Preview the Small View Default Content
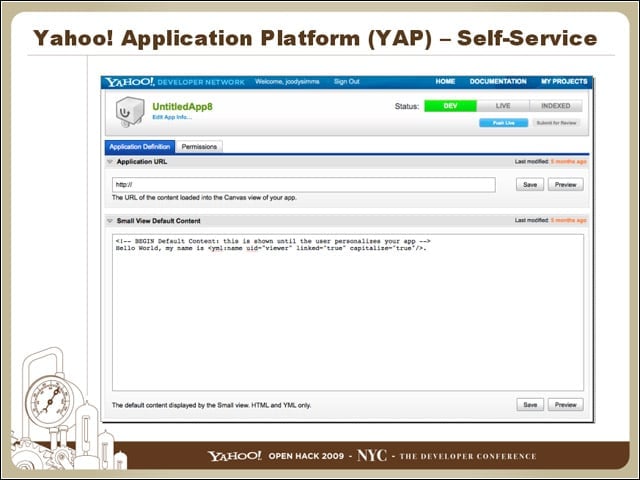This screenshot has width=640, height=480. 565,405
